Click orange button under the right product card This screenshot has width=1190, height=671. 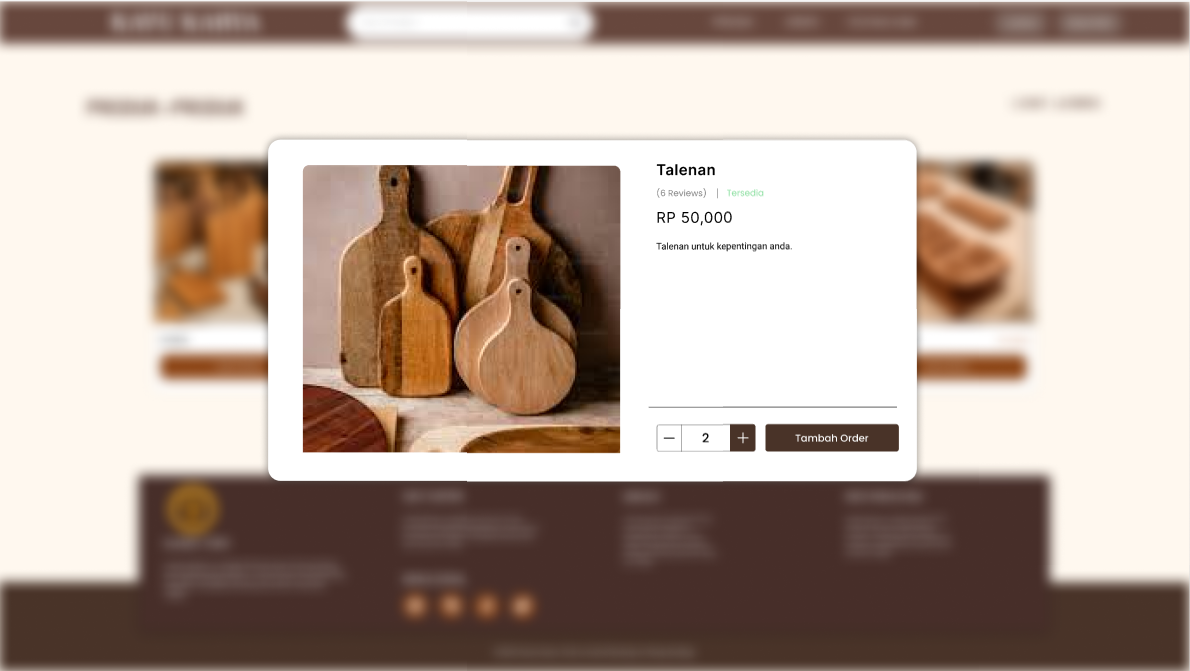click(971, 367)
